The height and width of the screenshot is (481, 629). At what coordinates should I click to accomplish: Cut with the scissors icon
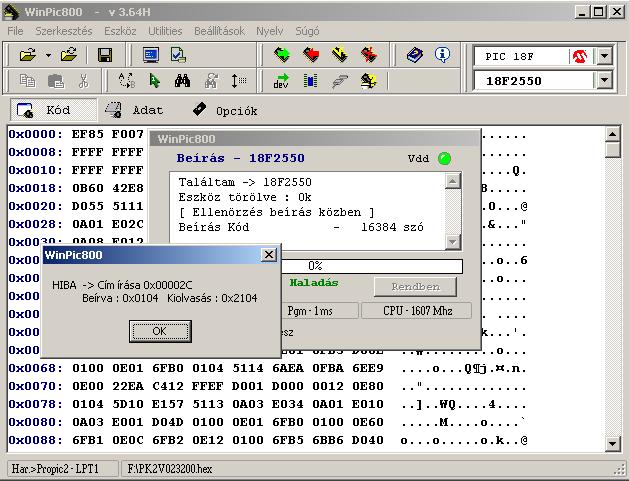coord(83,81)
